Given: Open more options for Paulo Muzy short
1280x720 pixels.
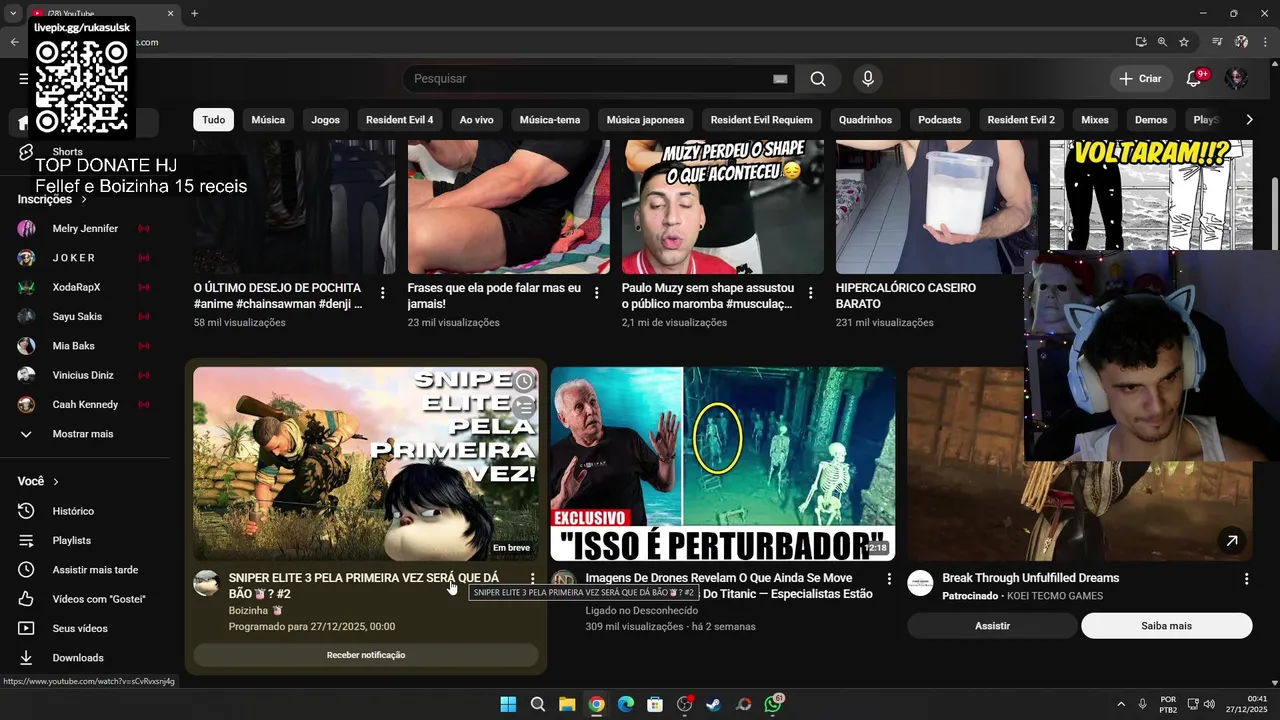Looking at the screenshot, I should [811, 293].
